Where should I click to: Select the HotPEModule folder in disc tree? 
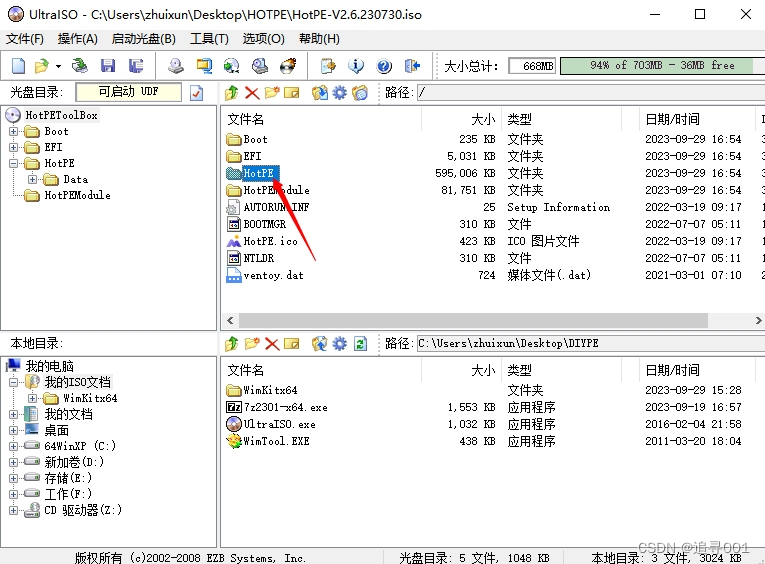(77, 196)
